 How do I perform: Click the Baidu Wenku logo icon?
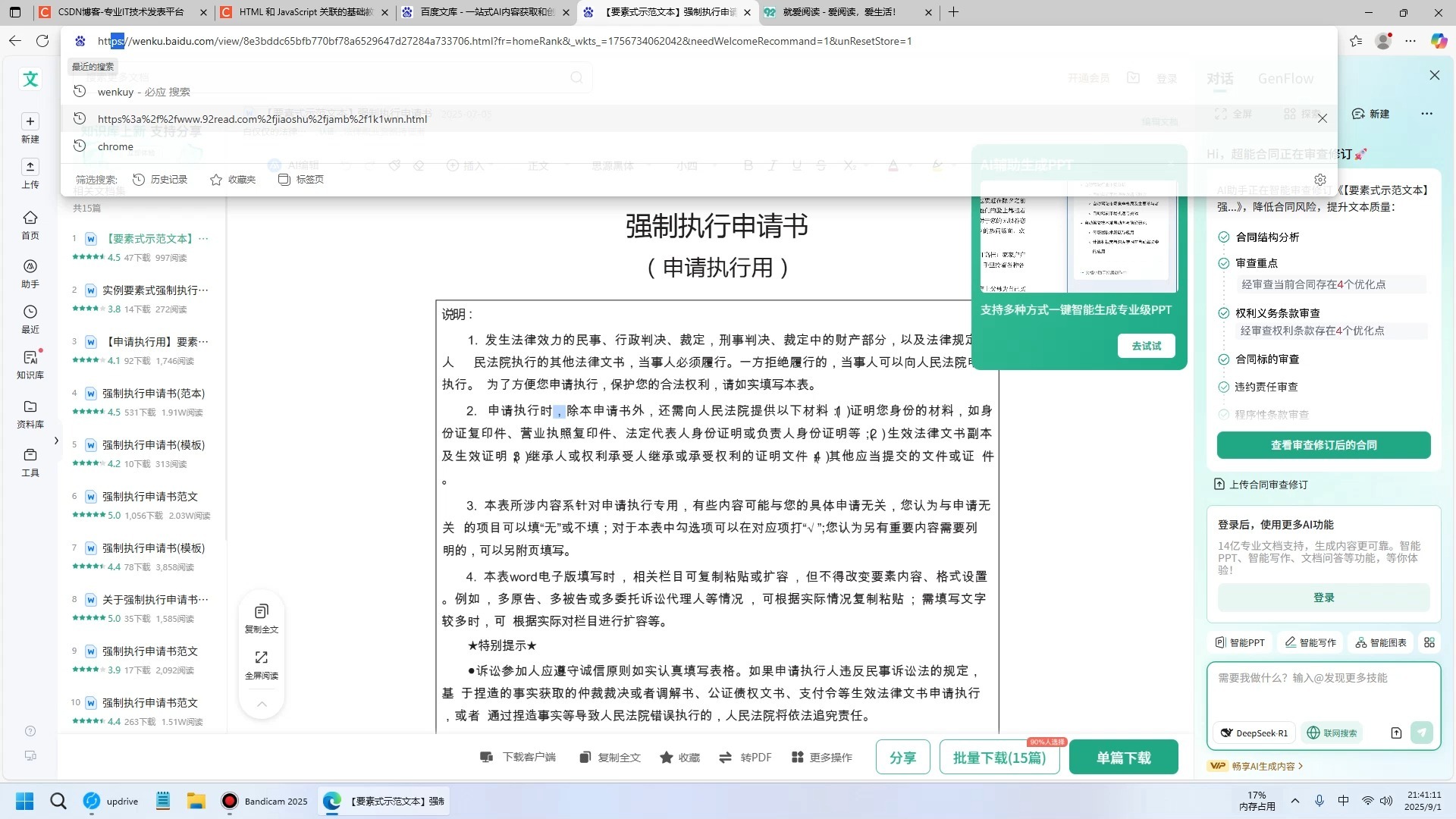click(x=30, y=79)
